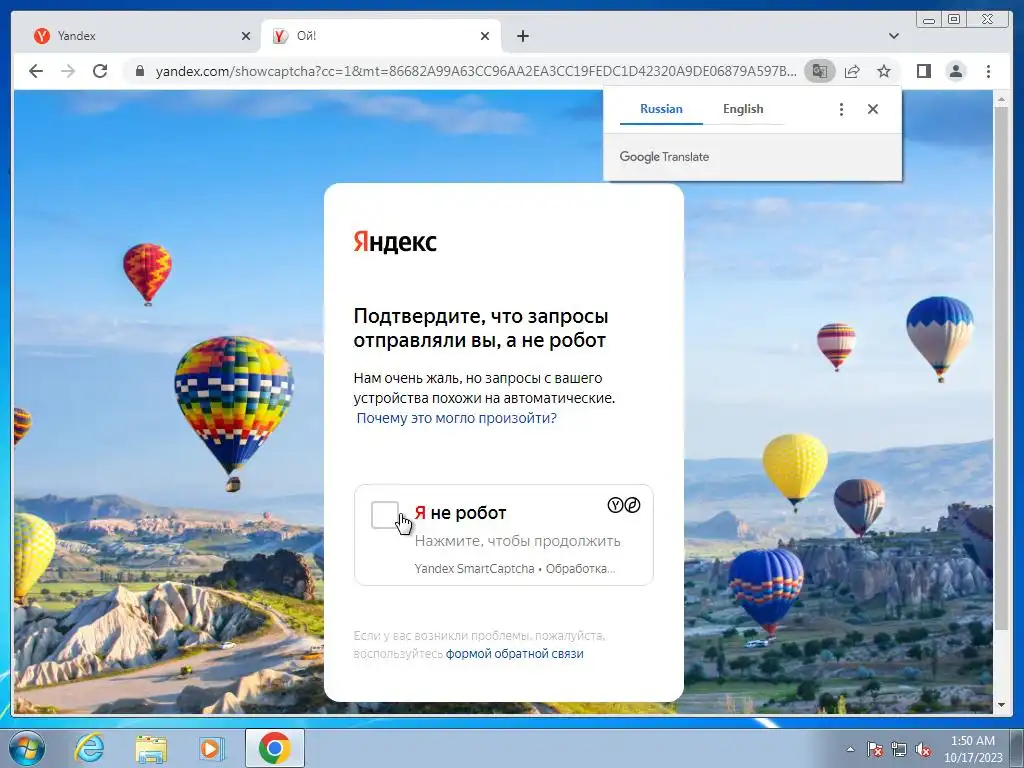Open the Windows Start menu
Image resolution: width=1024 pixels, height=768 pixels.
27,748
